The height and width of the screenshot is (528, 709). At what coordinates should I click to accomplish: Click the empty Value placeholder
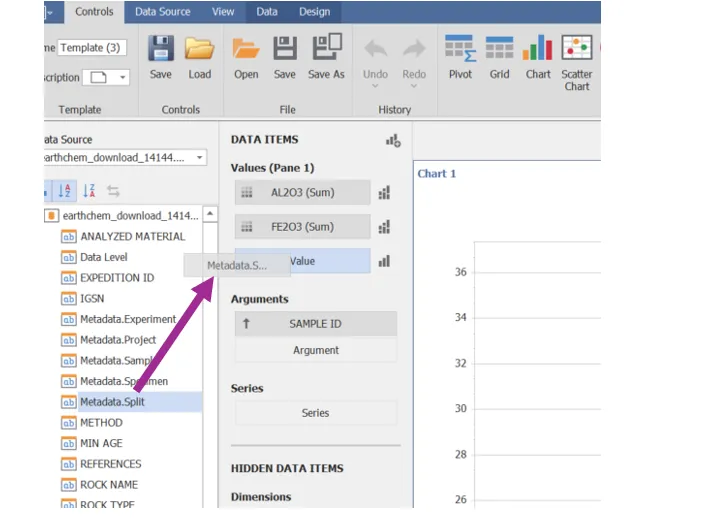[x=303, y=261]
